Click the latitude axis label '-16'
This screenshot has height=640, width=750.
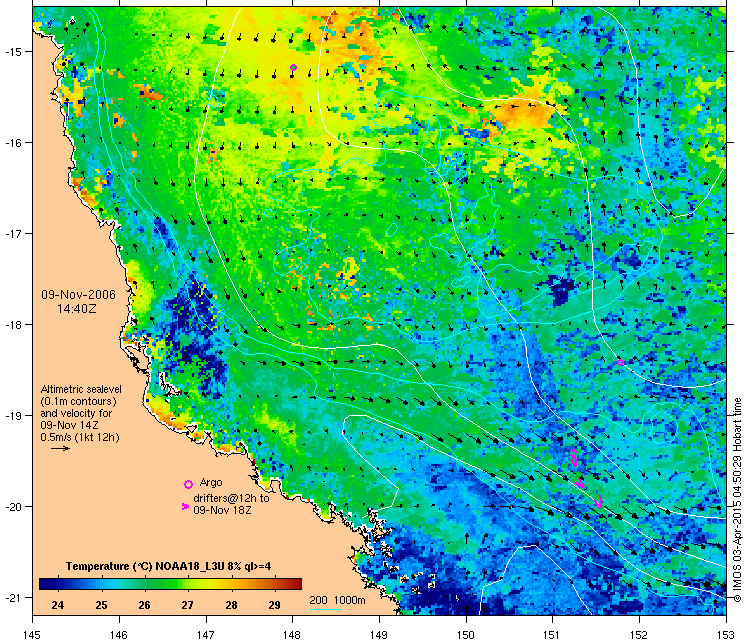click(x=12, y=143)
